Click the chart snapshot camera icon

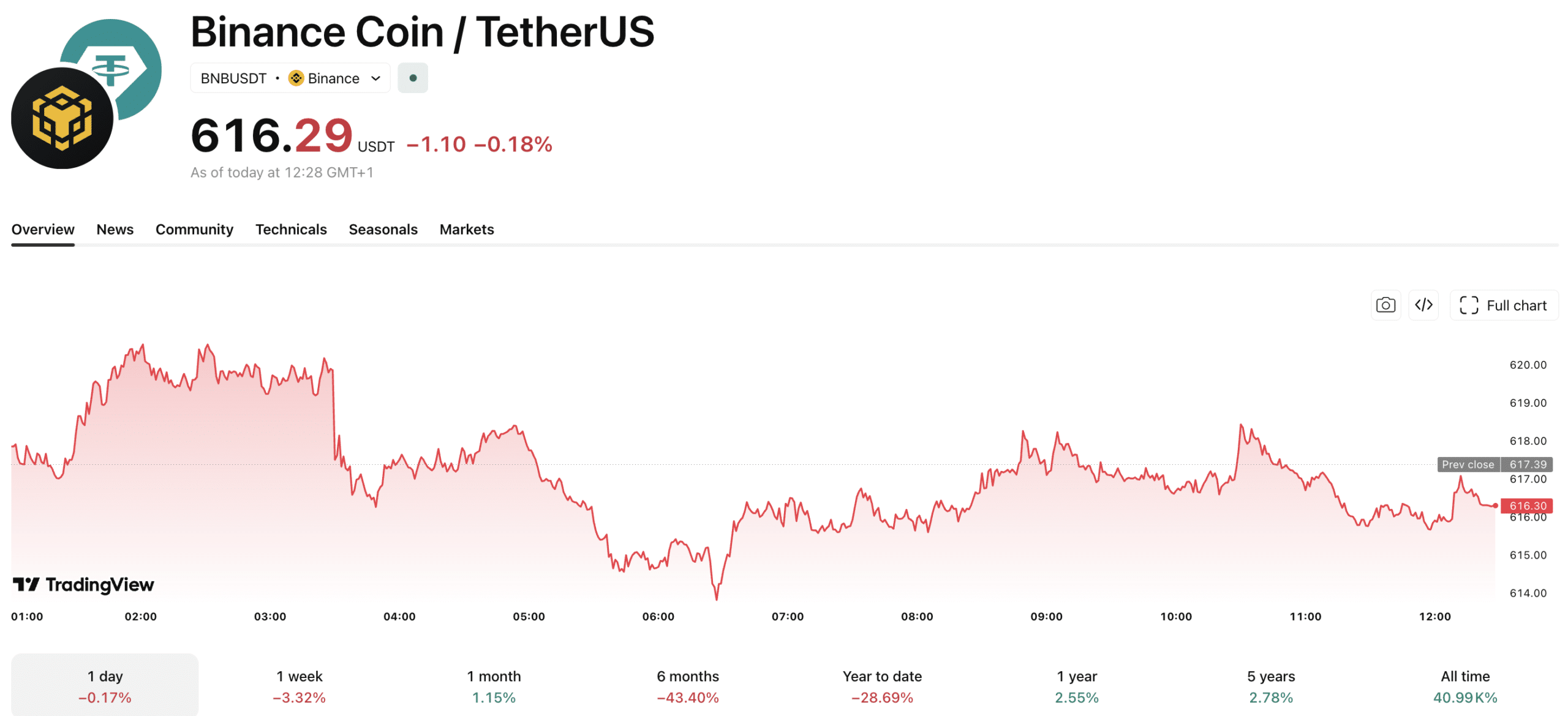(x=1385, y=304)
